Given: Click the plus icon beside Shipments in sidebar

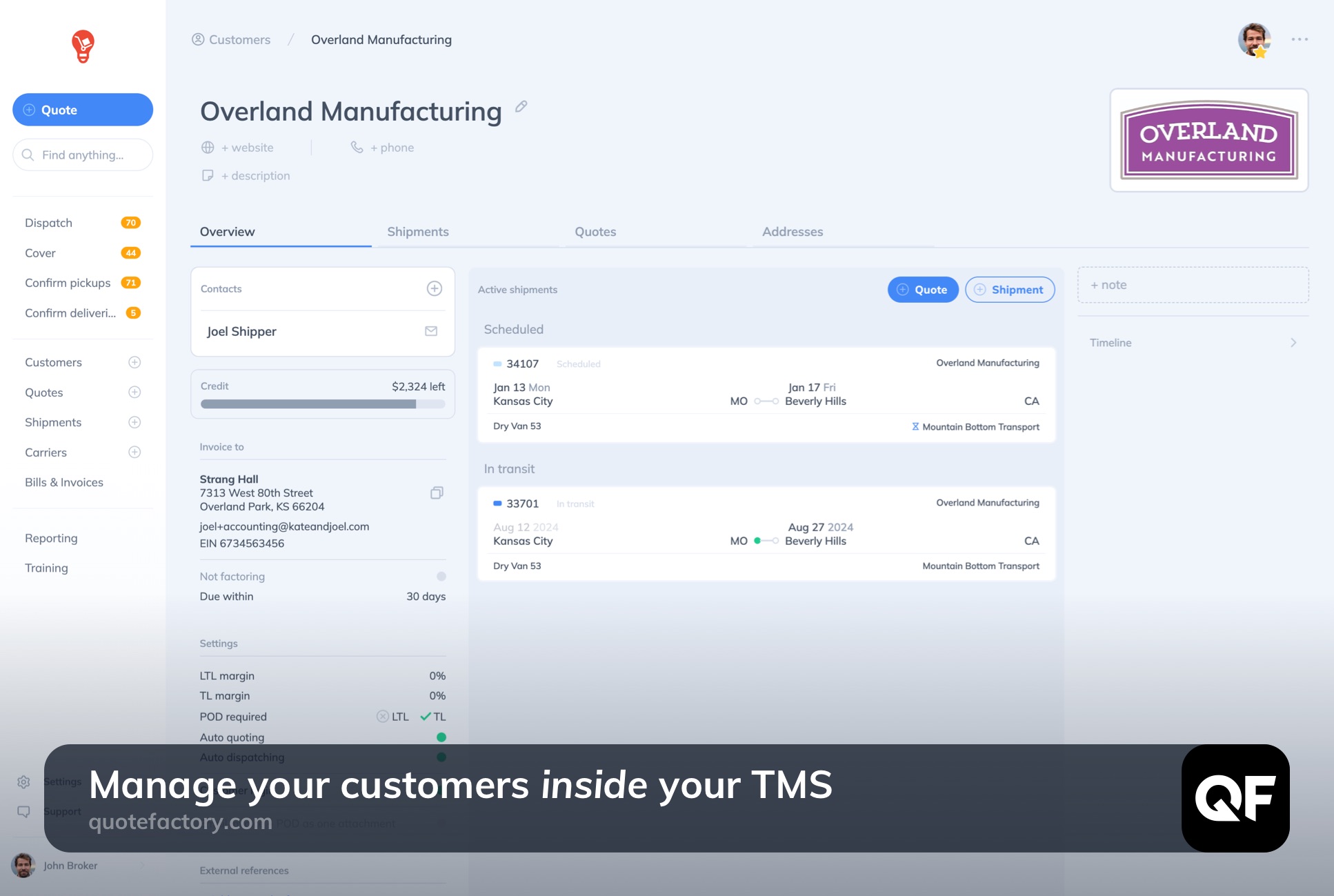Looking at the screenshot, I should (x=135, y=422).
